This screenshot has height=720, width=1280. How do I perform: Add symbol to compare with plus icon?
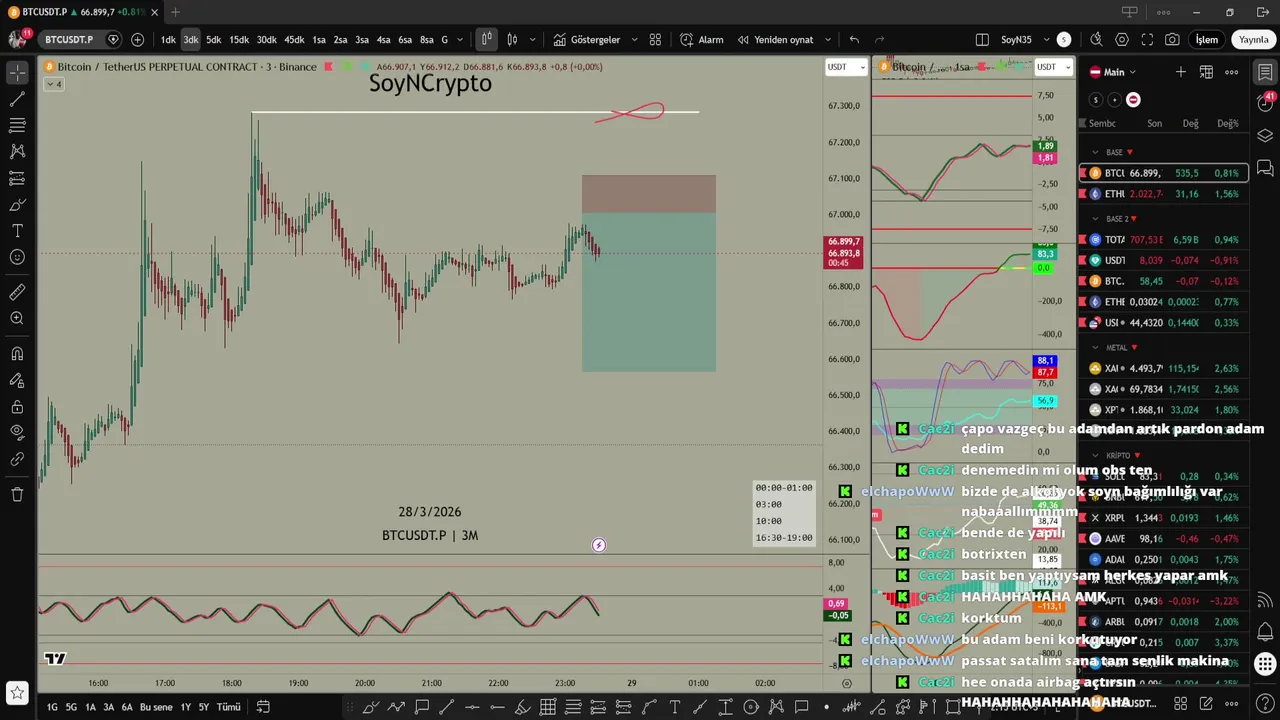pos(137,40)
